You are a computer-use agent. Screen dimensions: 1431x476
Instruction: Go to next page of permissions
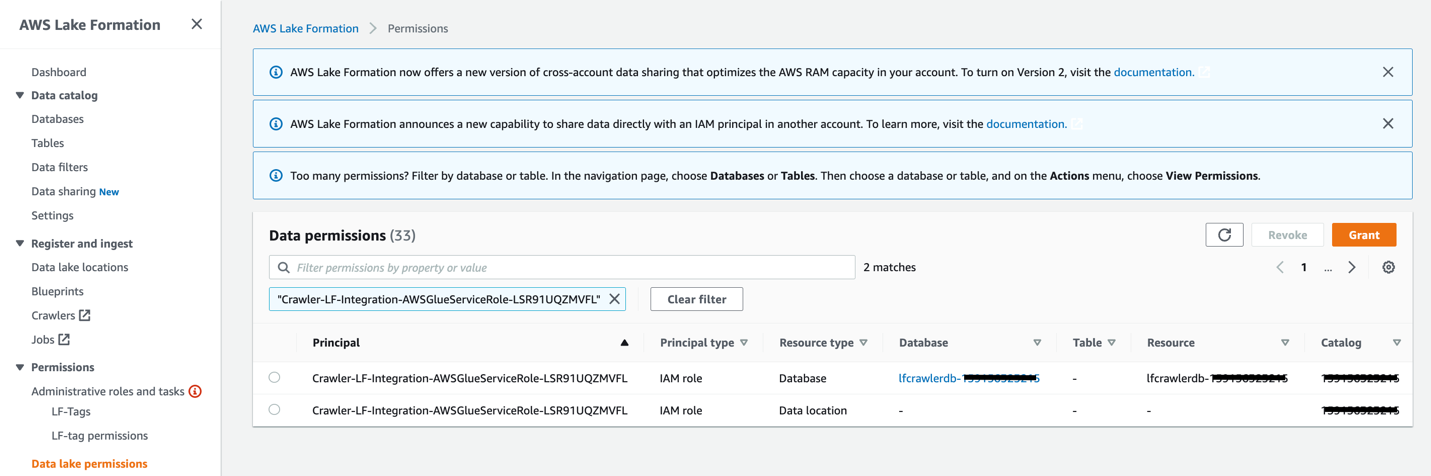pos(1352,268)
